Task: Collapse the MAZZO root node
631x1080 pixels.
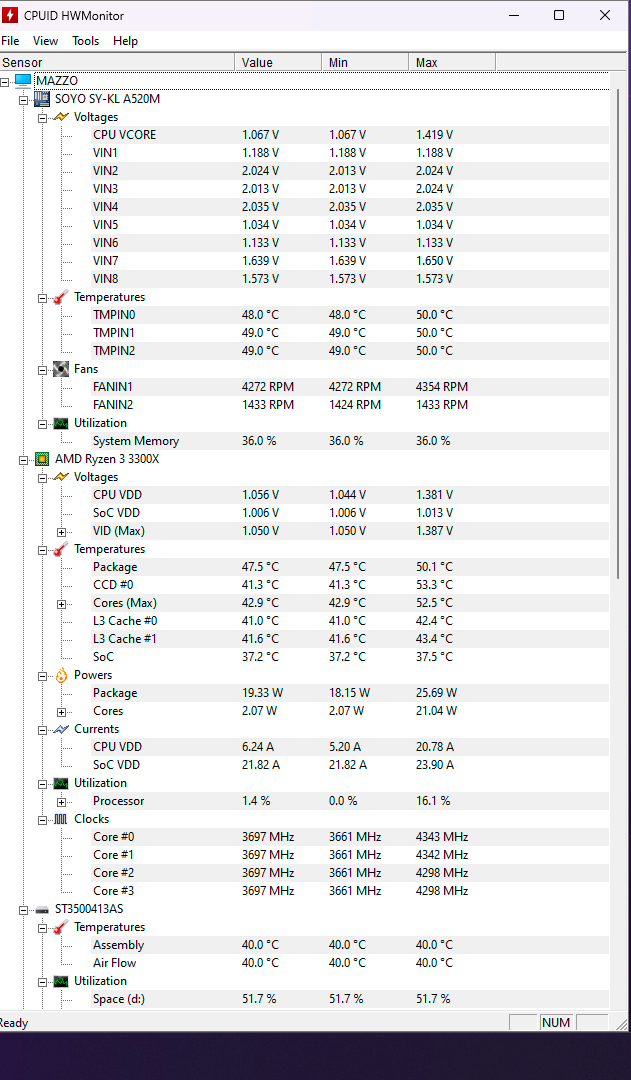Action: click(x=5, y=81)
